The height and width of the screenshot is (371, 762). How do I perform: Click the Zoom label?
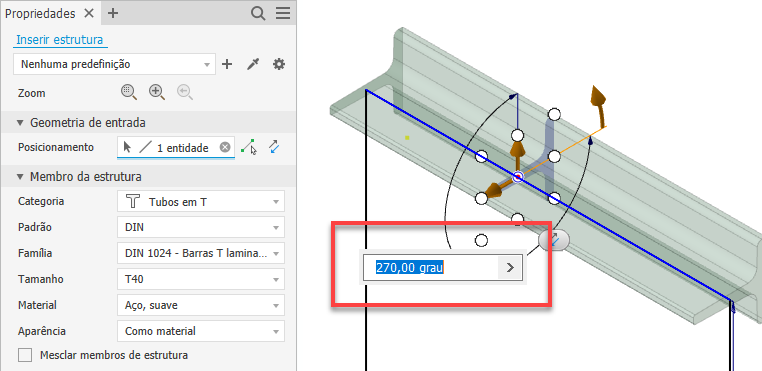pos(32,93)
